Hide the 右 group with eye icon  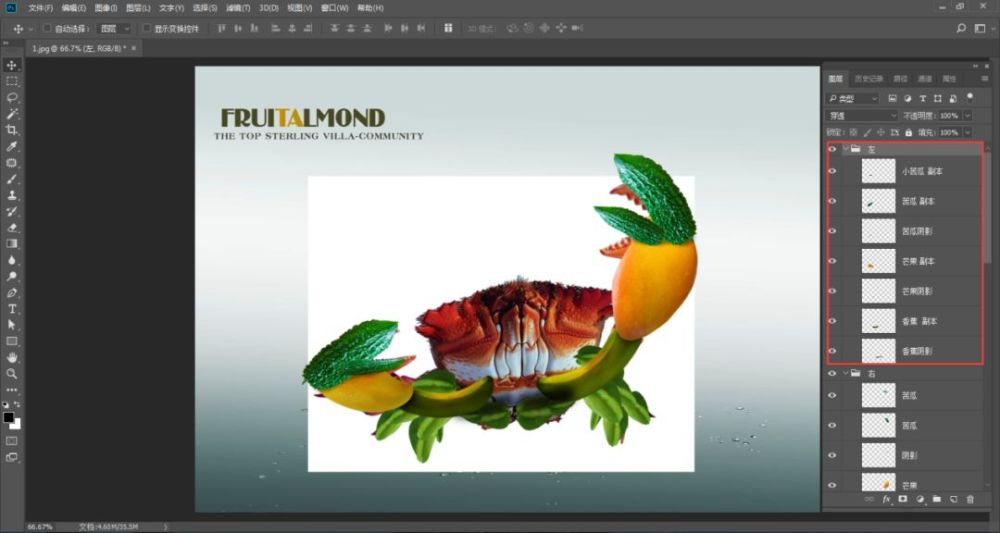[x=832, y=373]
